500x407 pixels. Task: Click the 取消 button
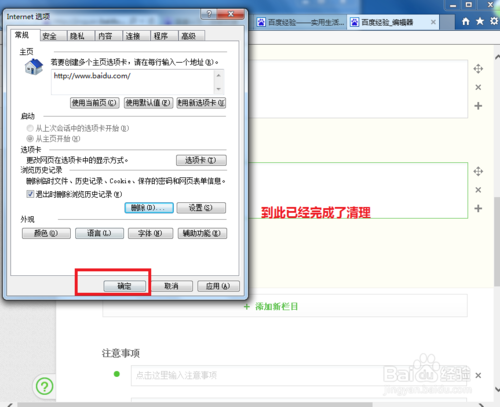172,286
